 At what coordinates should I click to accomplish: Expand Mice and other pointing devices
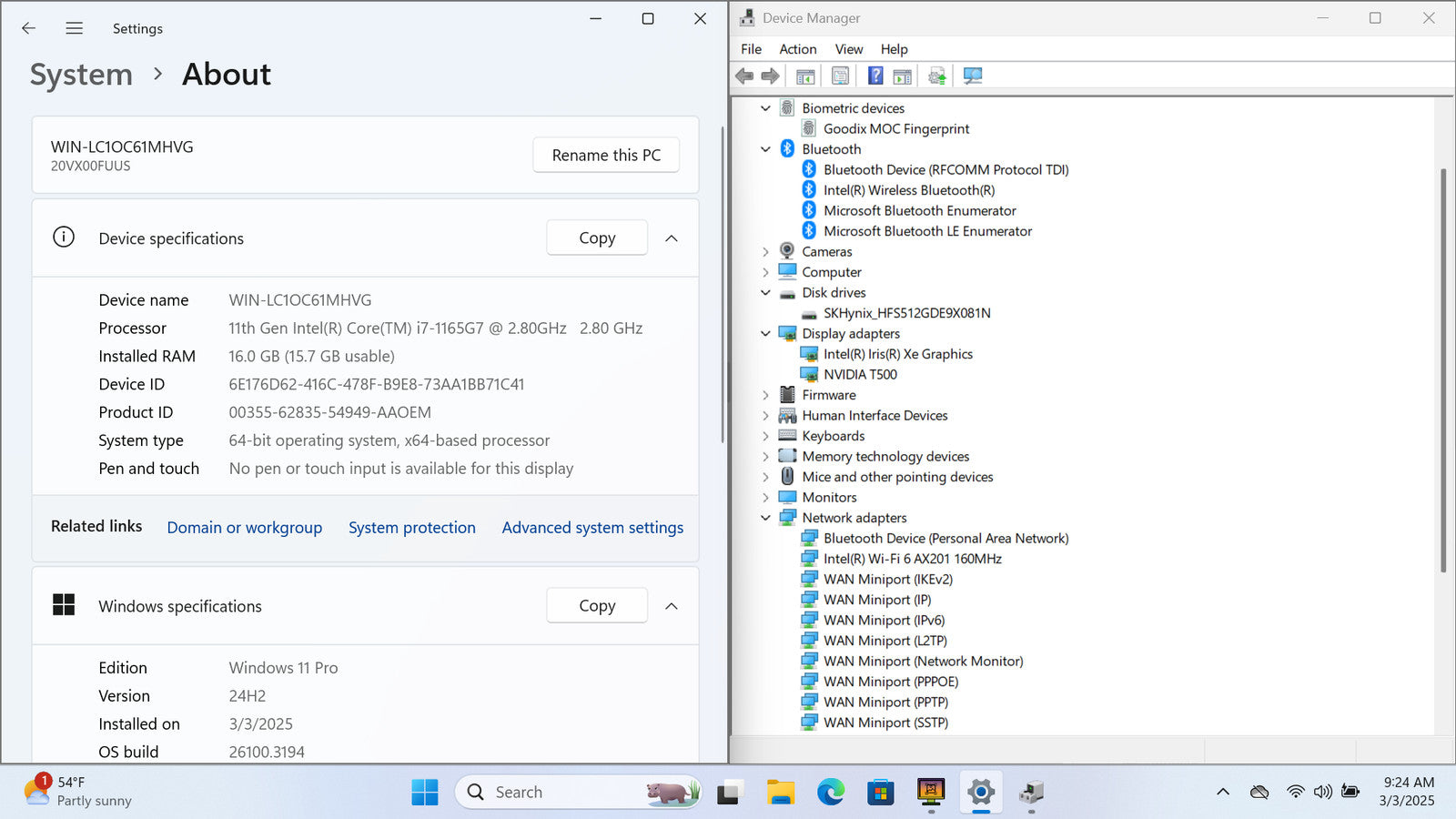(x=765, y=477)
